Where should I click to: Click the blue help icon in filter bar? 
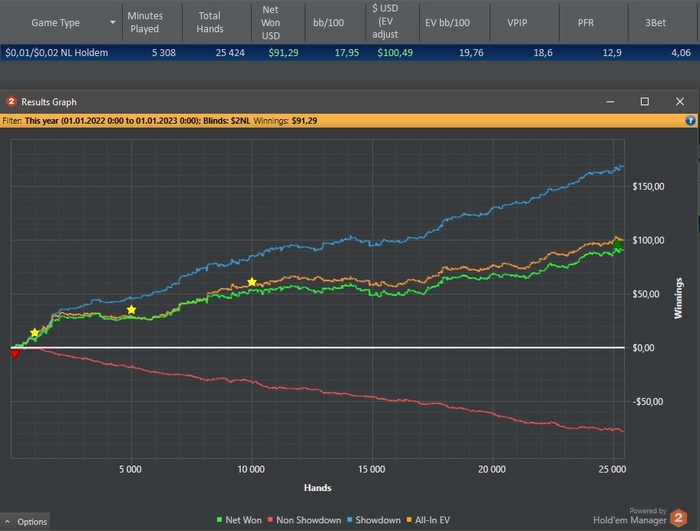click(690, 121)
